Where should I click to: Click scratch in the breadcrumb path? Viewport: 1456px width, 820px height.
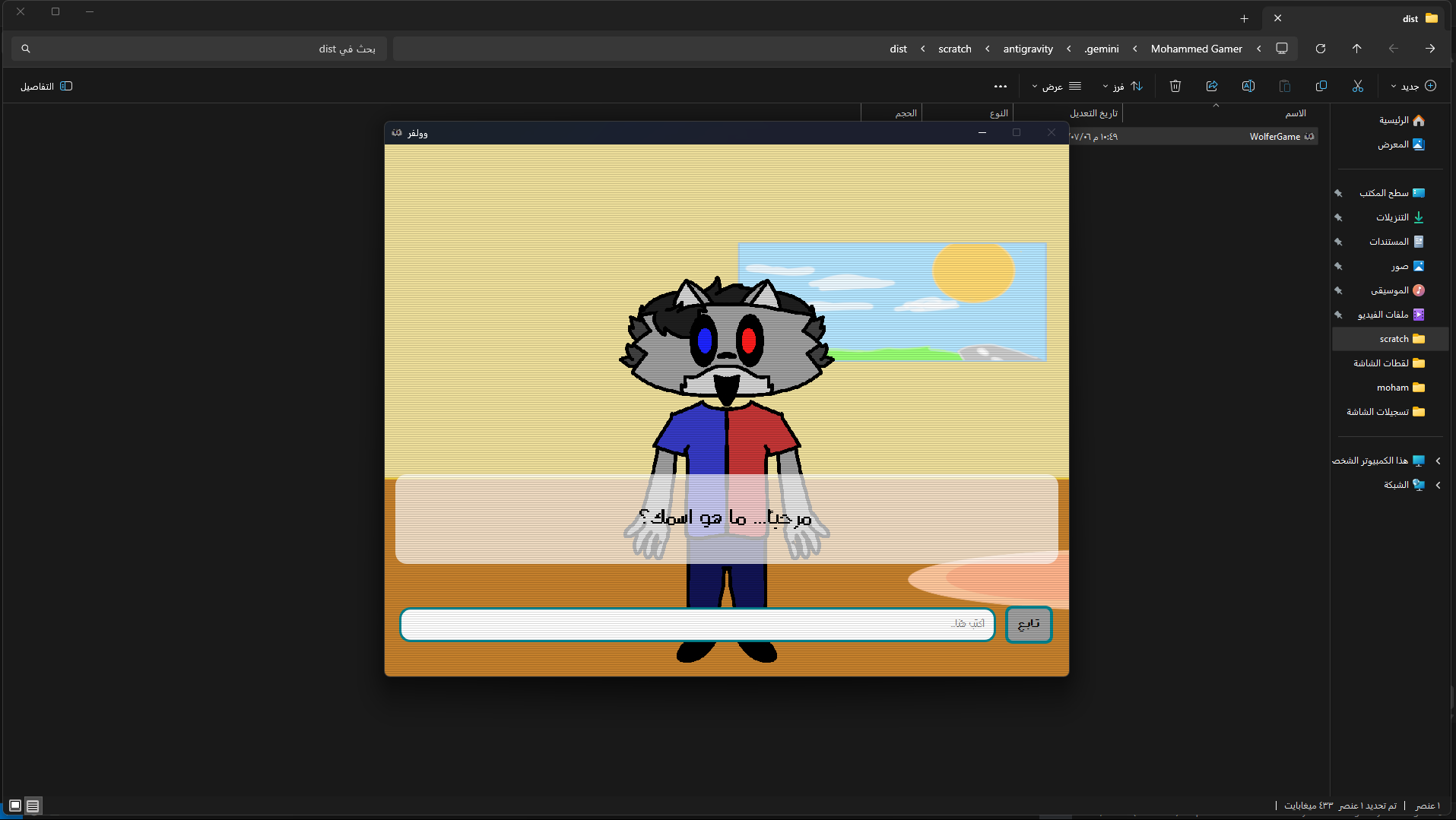point(955,49)
